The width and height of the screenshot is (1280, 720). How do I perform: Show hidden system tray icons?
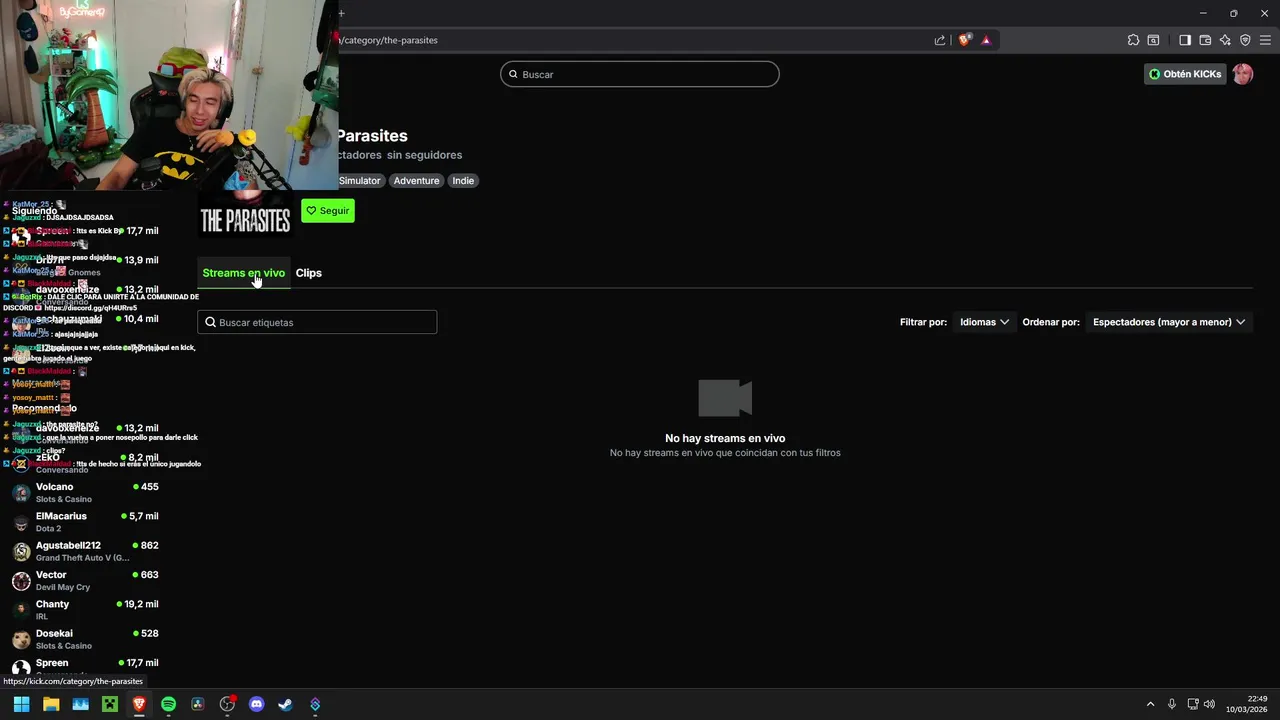tap(1150, 704)
